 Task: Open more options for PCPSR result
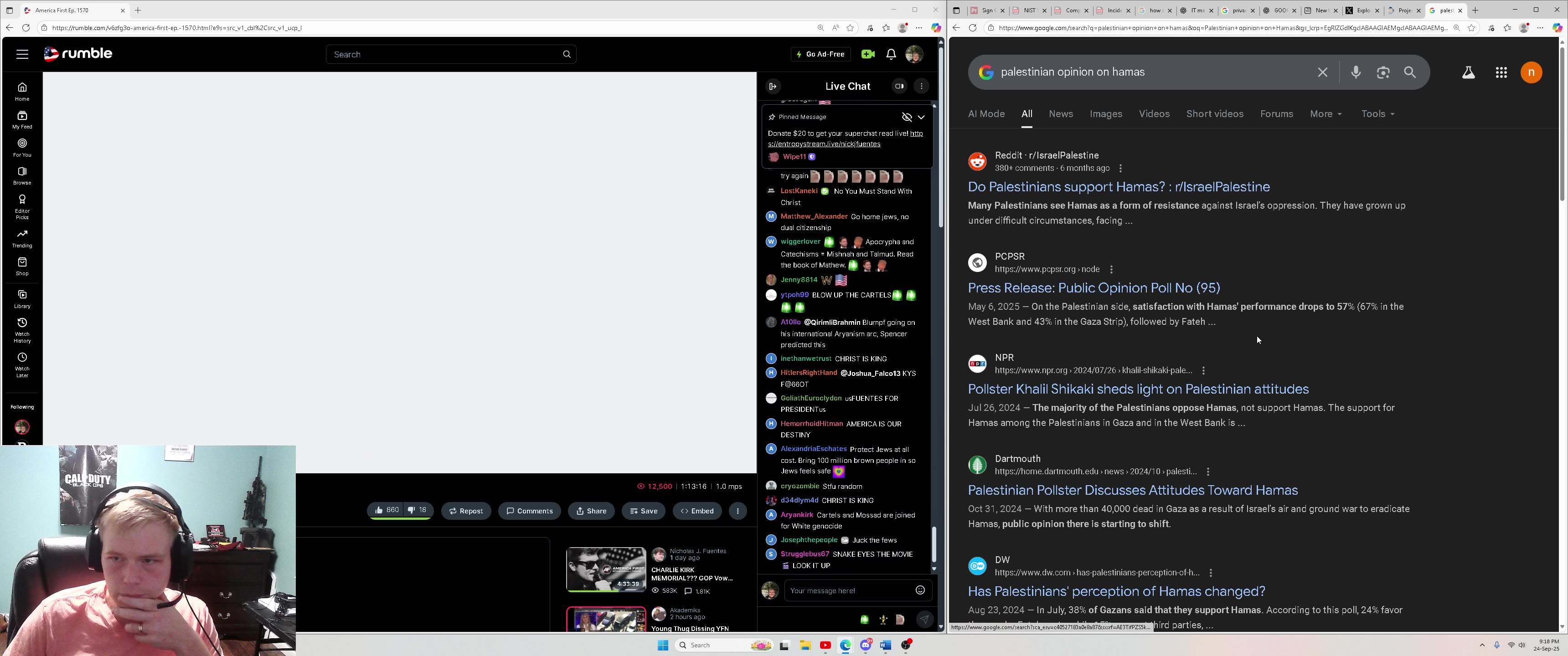point(1111,270)
